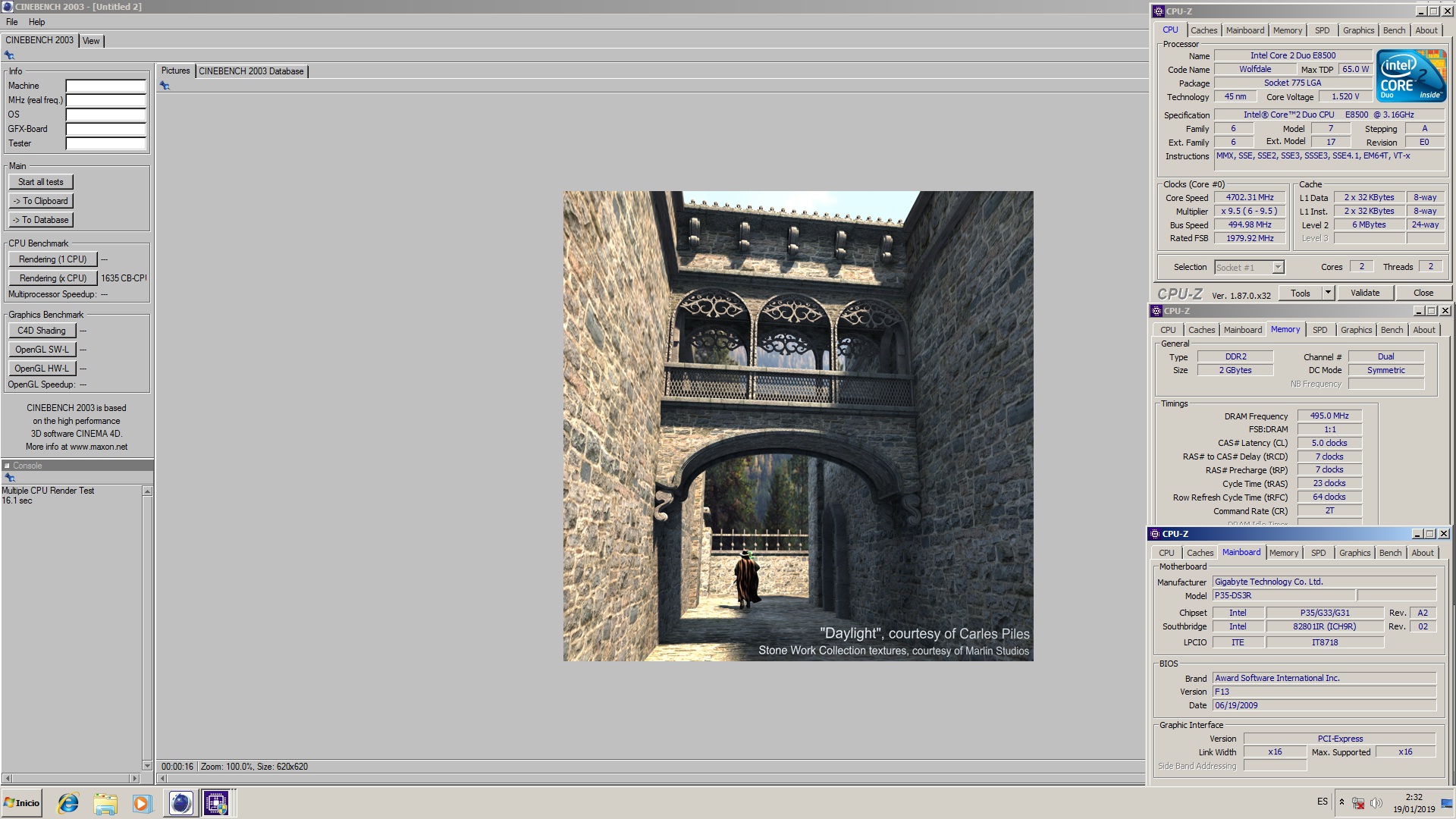Click the To Database button
Viewport: 1456px width, 819px height.
[41, 220]
